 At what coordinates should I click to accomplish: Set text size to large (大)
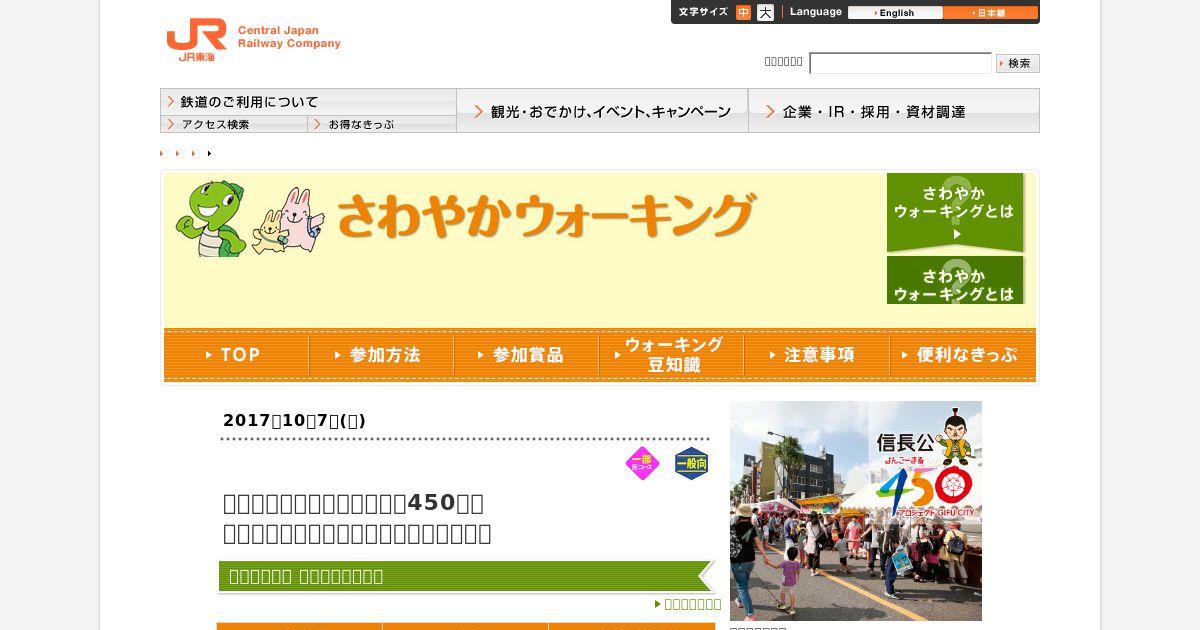tap(765, 13)
